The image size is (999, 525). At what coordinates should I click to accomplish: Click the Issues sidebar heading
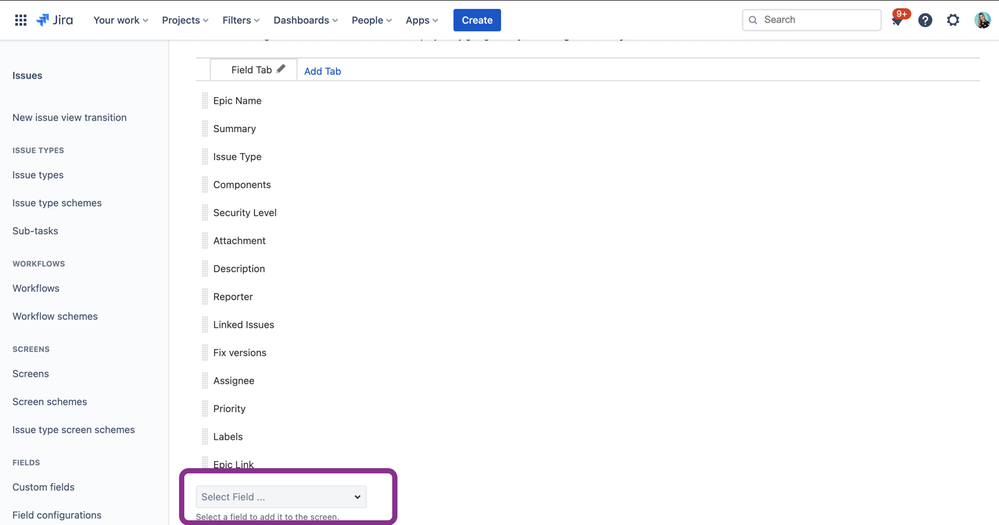point(27,75)
